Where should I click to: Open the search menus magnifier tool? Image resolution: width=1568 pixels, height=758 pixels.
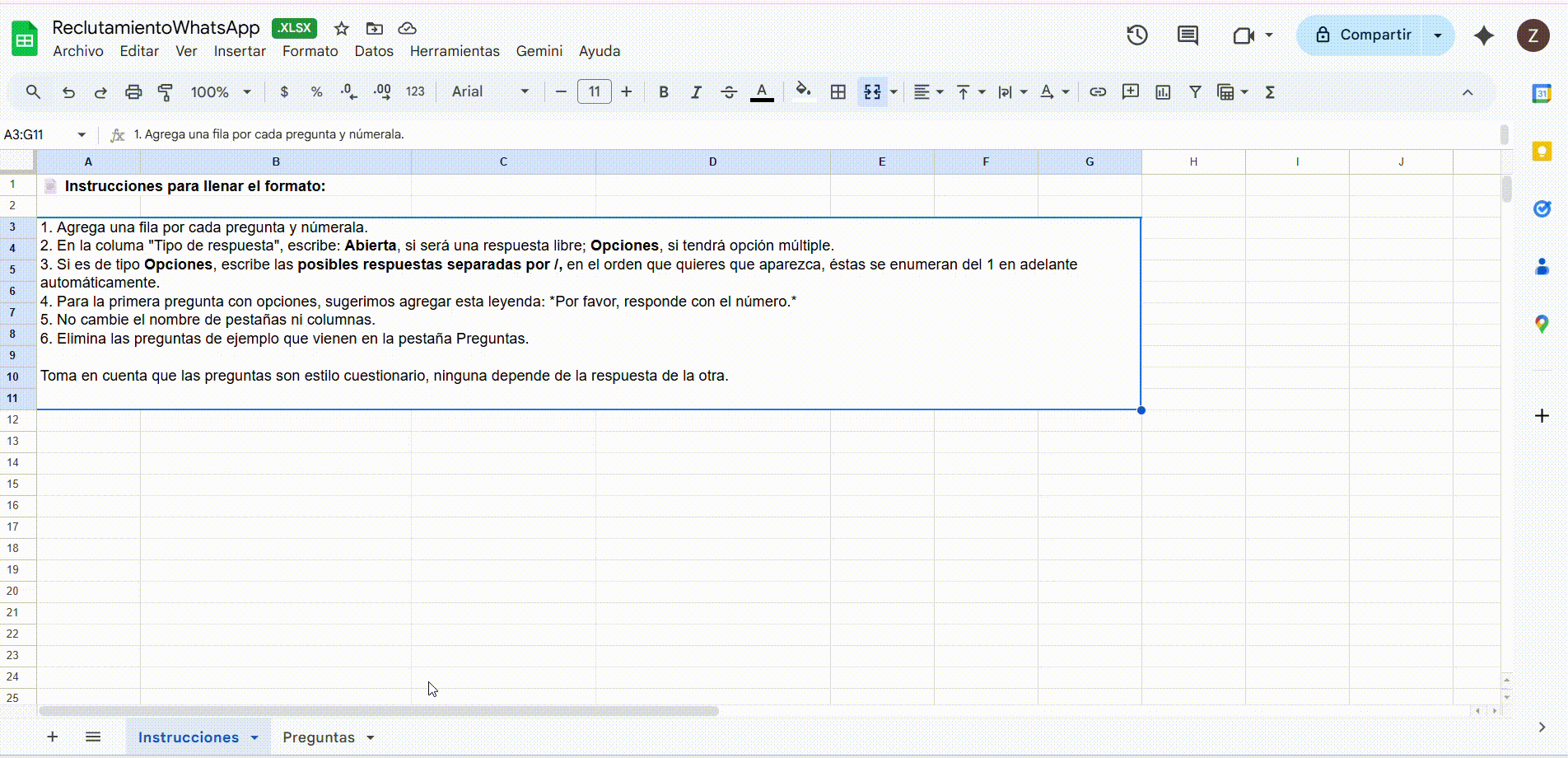point(33,92)
